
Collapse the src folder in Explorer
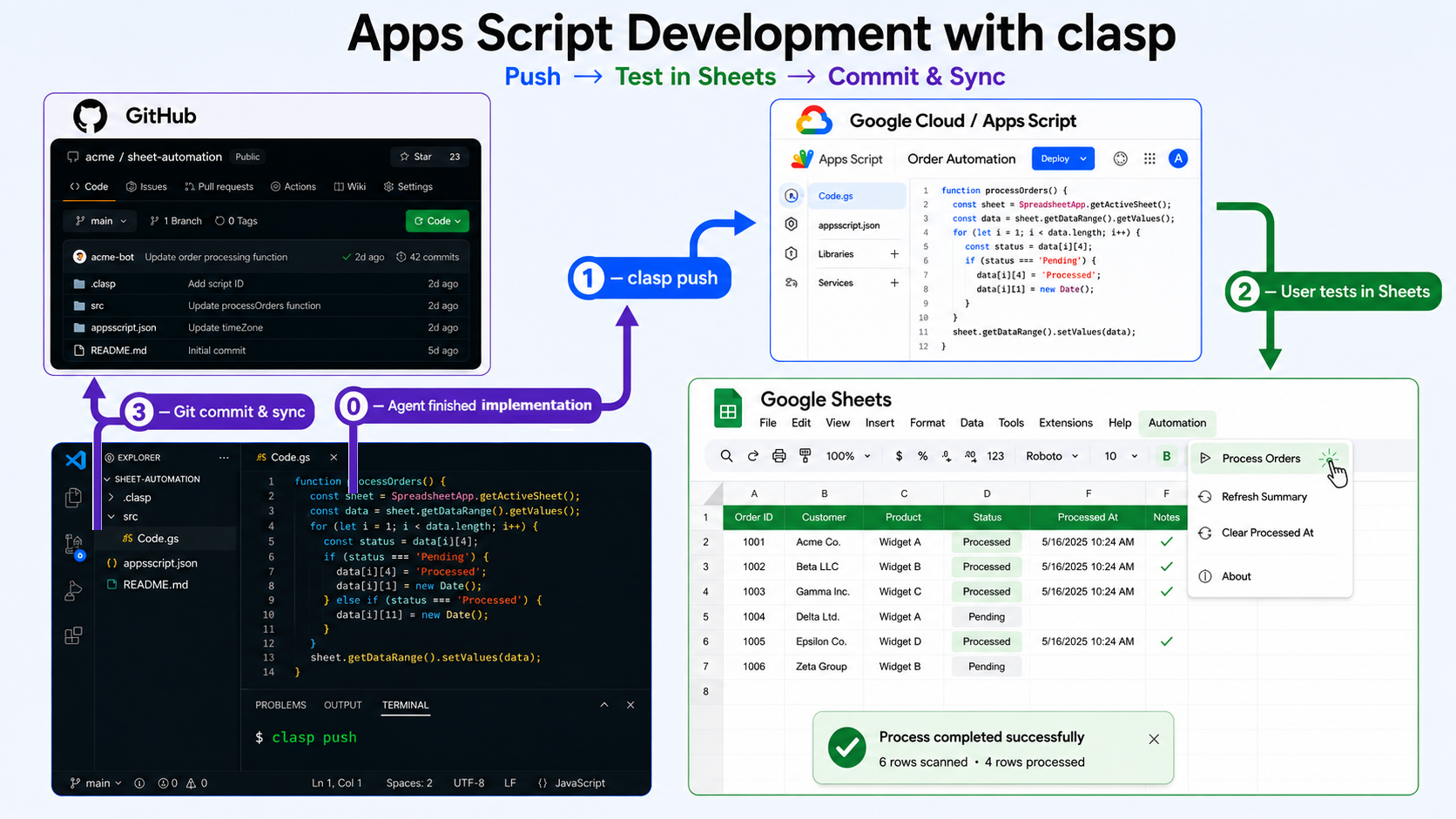pyautogui.click(x=111, y=516)
